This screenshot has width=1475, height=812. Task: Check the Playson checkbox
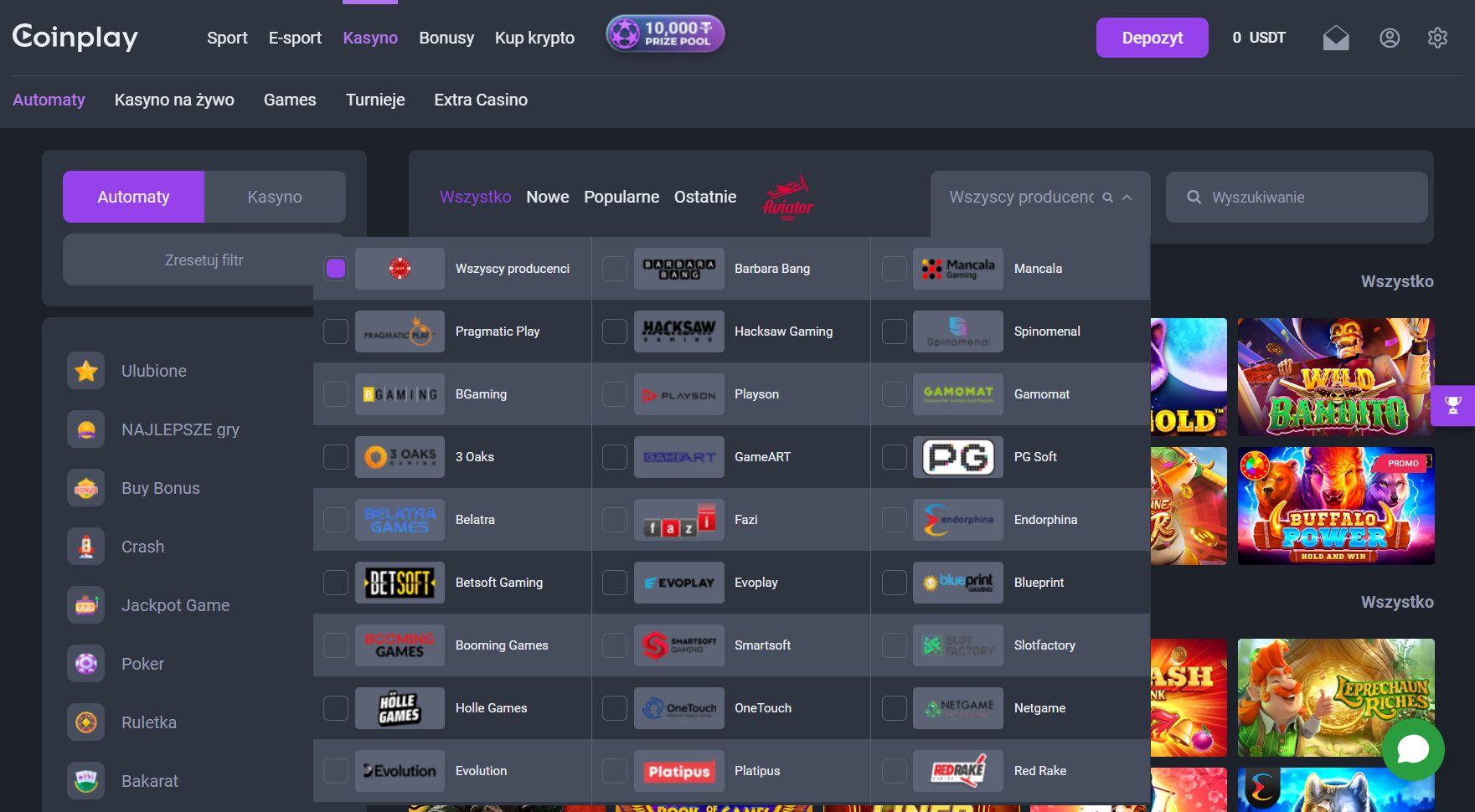click(x=615, y=394)
